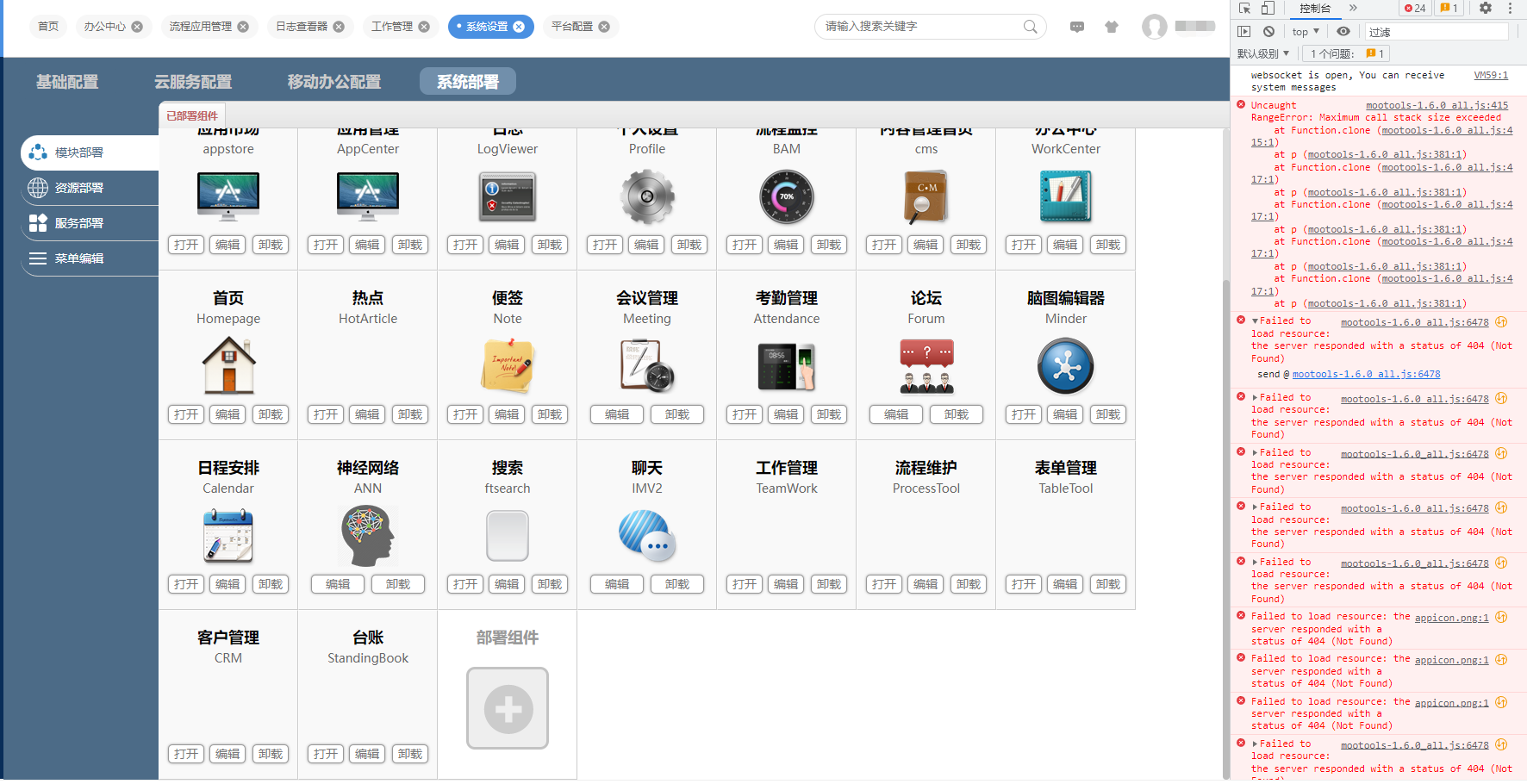Toggle the device toolbar in DevTools
Image resolution: width=1527 pixels, height=784 pixels.
click(1268, 9)
